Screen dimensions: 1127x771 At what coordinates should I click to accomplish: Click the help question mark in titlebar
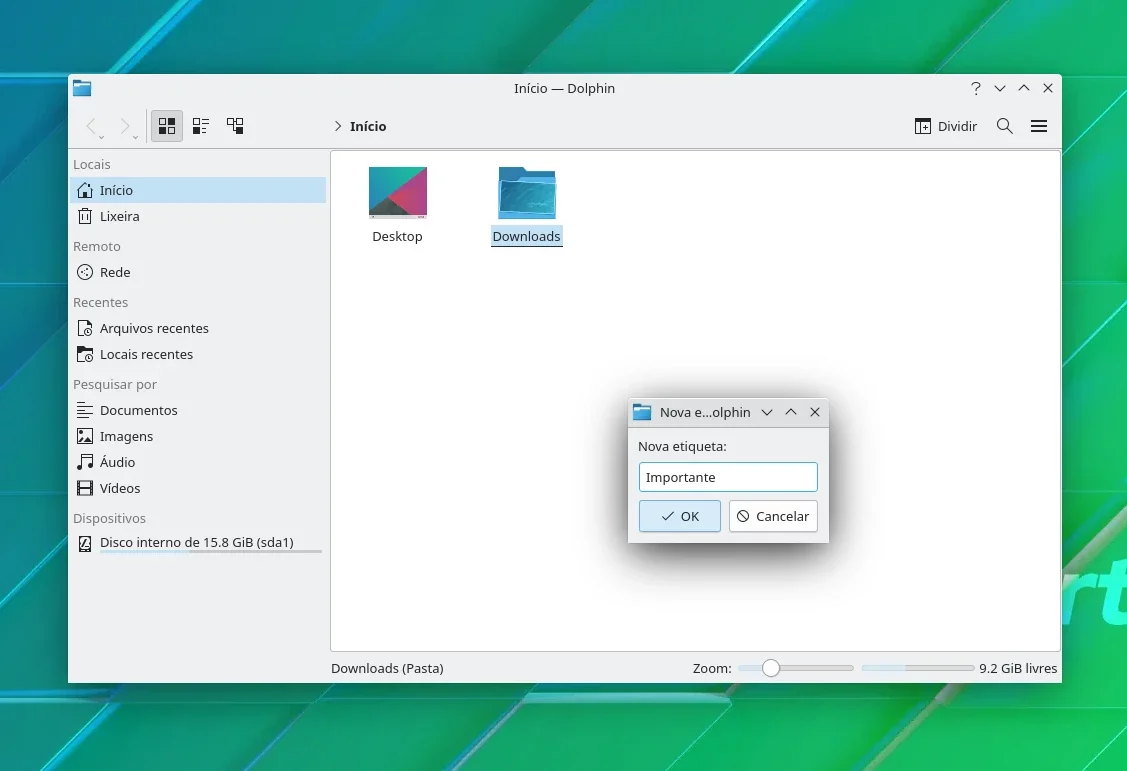tap(975, 88)
